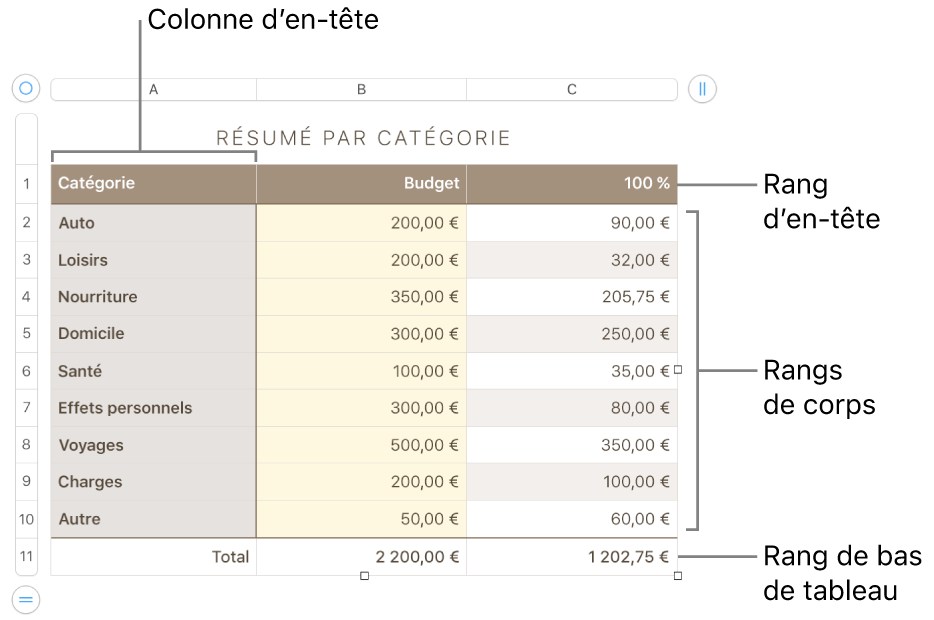Select column header C
934x620 pixels.
coord(572,88)
